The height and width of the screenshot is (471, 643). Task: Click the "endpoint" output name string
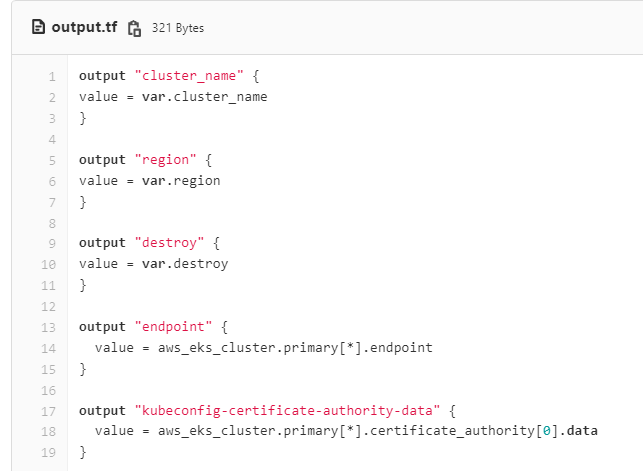tap(173, 327)
